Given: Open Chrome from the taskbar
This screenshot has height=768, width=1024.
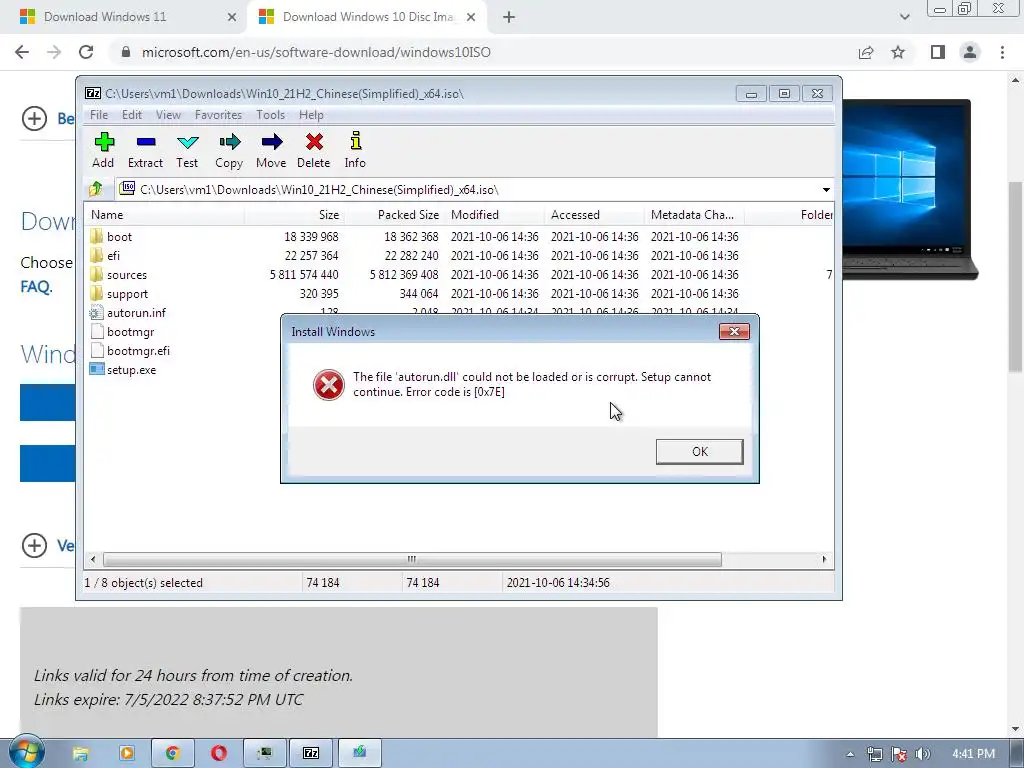Looking at the screenshot, I should coord(172,753).
